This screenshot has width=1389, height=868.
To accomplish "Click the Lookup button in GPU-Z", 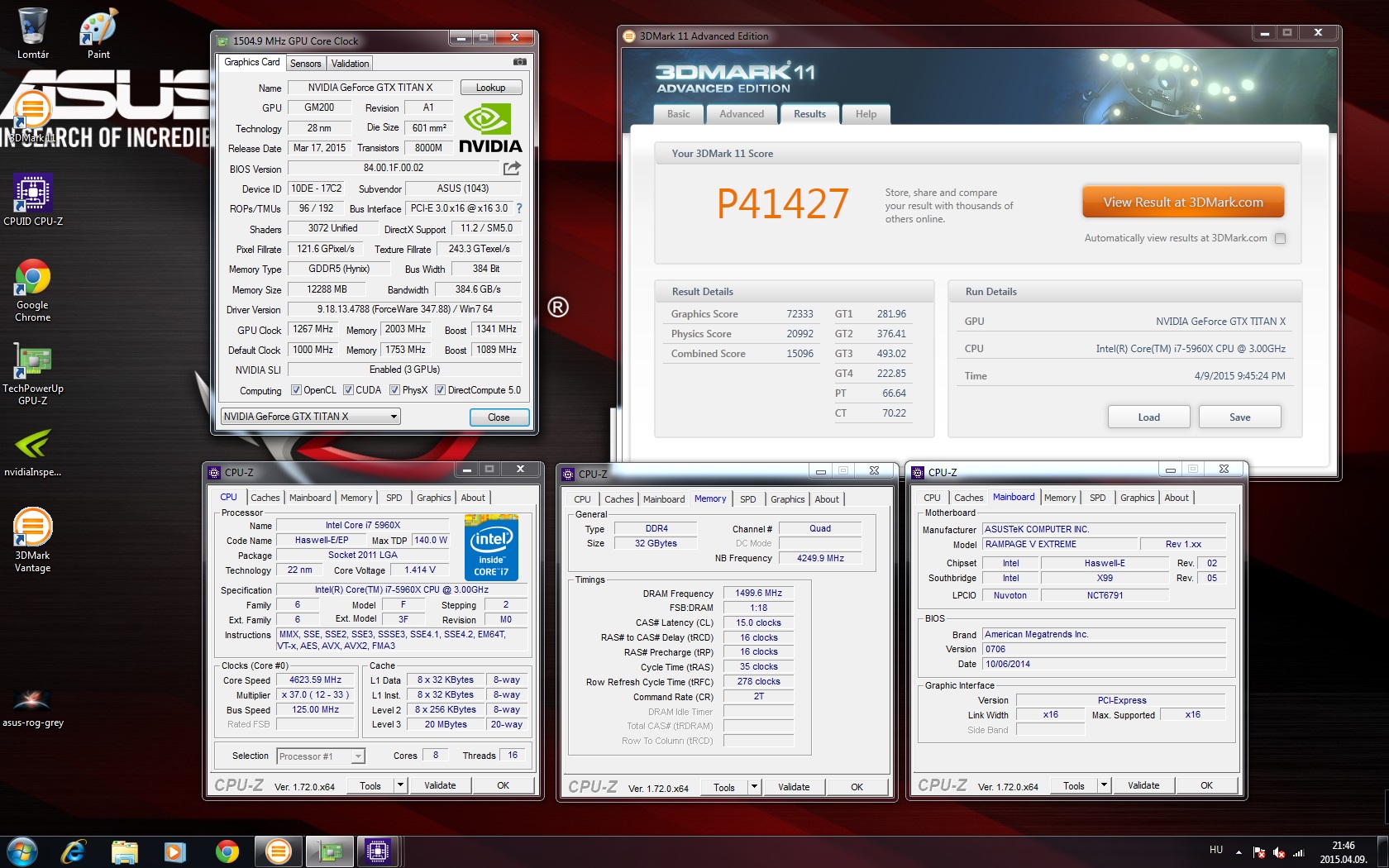I will click(x=490, y=88).
